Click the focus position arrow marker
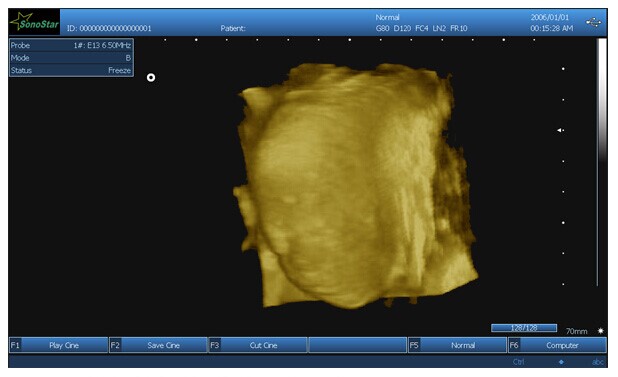The height and width of the screenshot is (377, 618). 560,130
